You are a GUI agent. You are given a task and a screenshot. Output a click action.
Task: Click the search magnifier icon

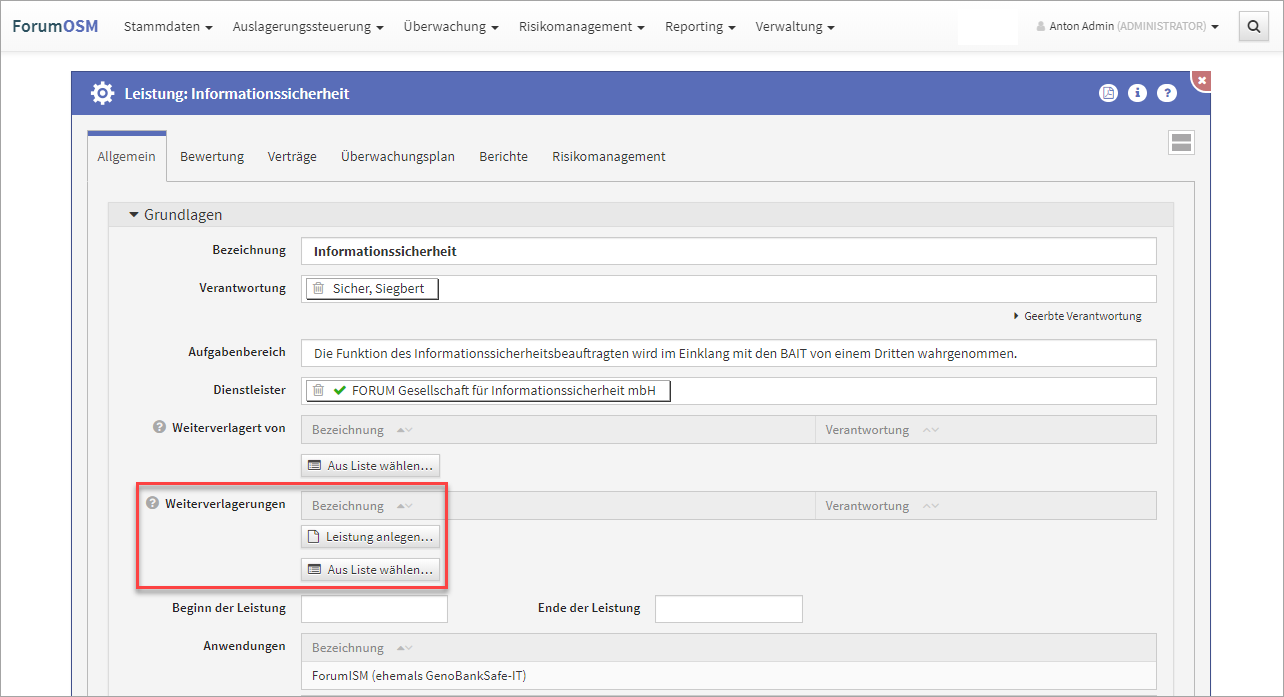pyautogui.click(x=1253, y=27)
